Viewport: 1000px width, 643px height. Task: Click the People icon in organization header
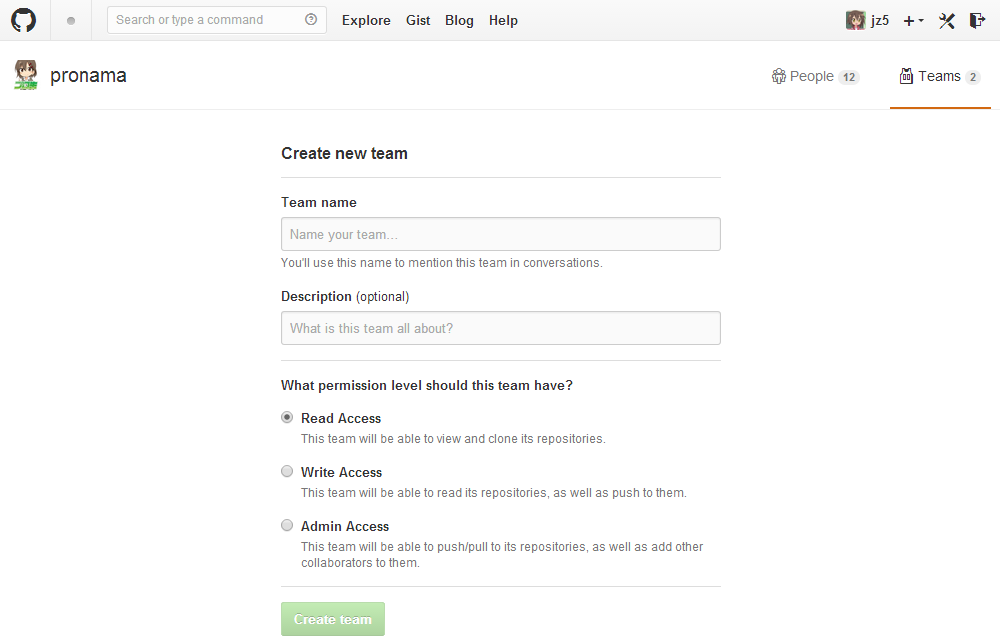(x=779, y=76)
